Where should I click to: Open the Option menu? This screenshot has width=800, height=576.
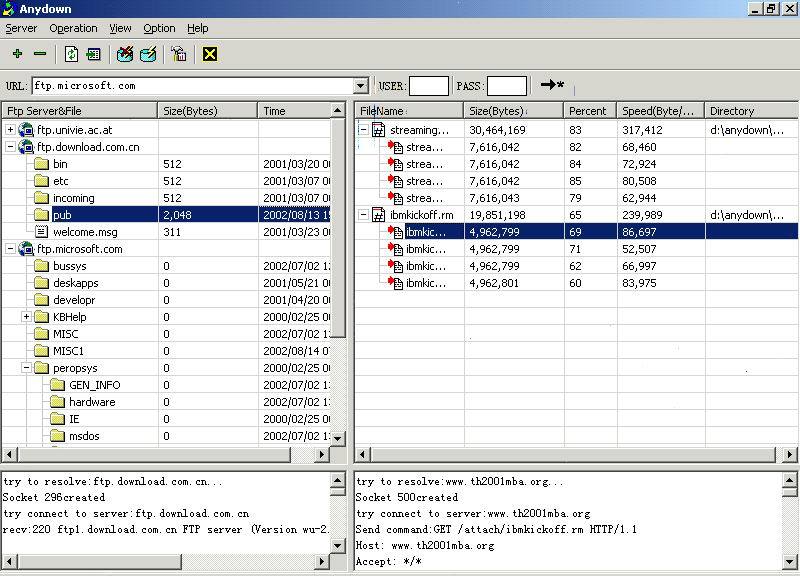[159, 29]
